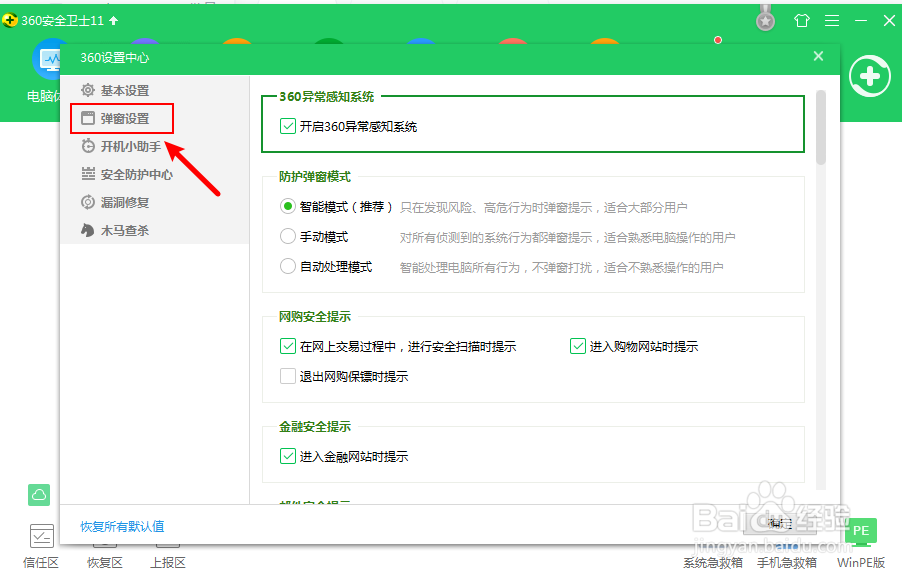Viewport: 902px width, 577px height.
Task: Click the gear icon beside 基本设置
Action: pyautogui.click(x=87, y=90)
